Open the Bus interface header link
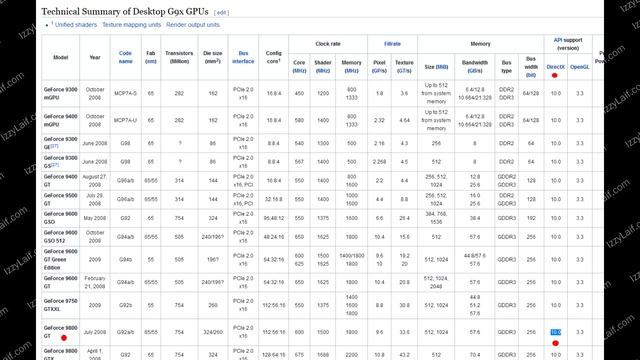 [243, 57]
